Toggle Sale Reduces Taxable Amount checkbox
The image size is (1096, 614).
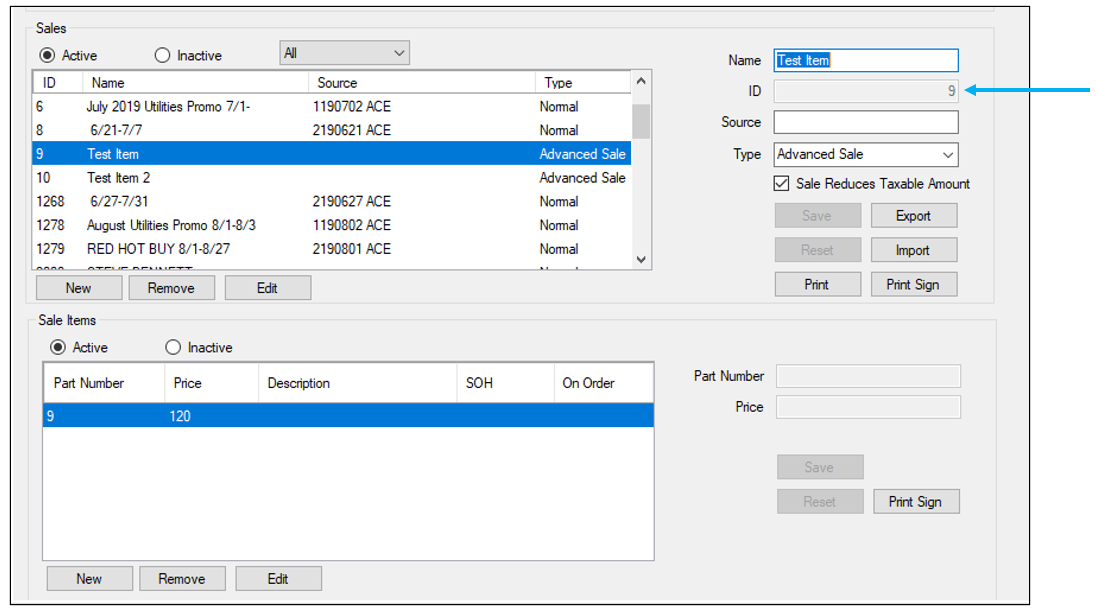783,184
